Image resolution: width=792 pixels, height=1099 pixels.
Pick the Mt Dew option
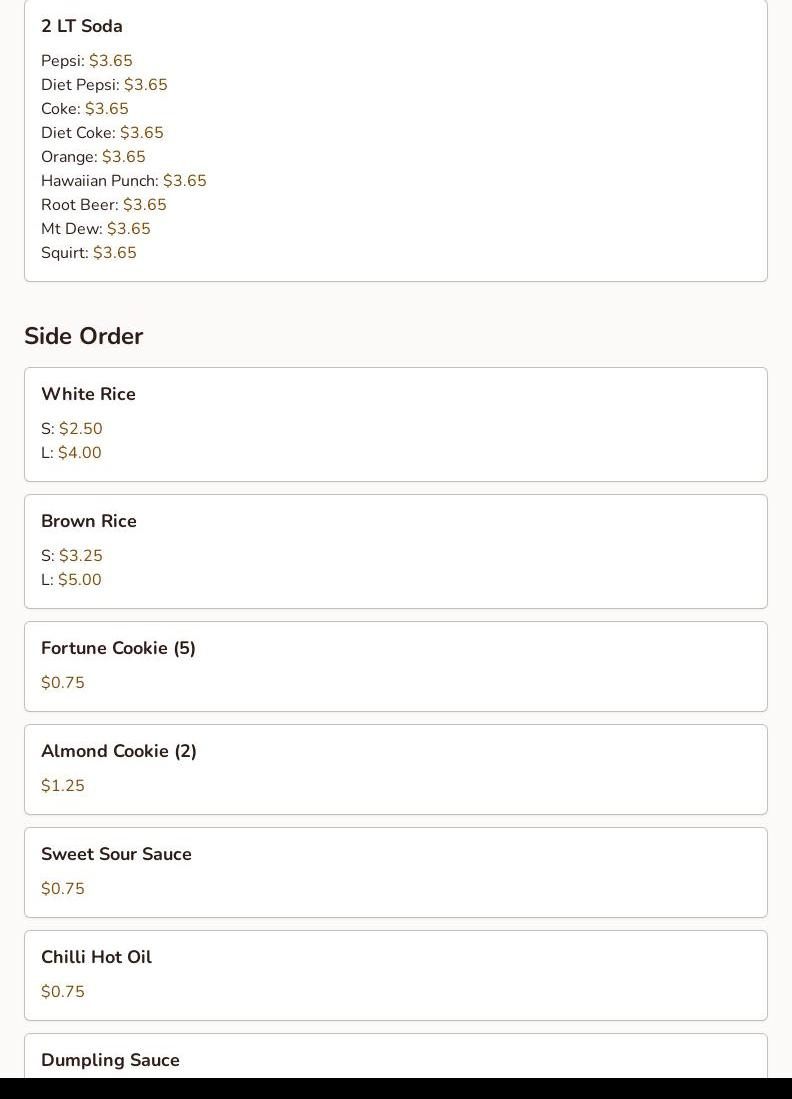[95, 229]
